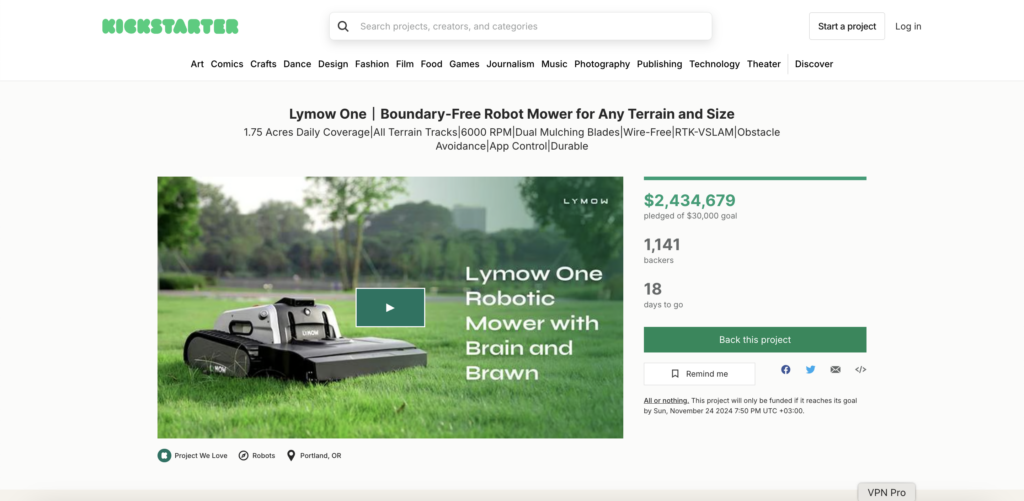This screenshot has width=1024, height=501.
Task: Click the All or nothing link
Action: pyautogui.click(x=666, y=400)
